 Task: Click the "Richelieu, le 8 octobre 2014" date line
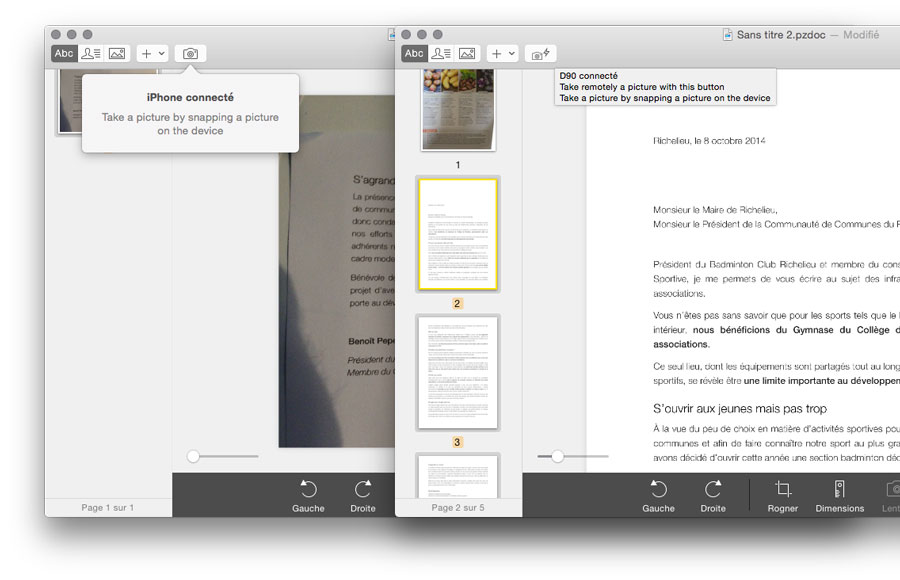click(709, 141)
